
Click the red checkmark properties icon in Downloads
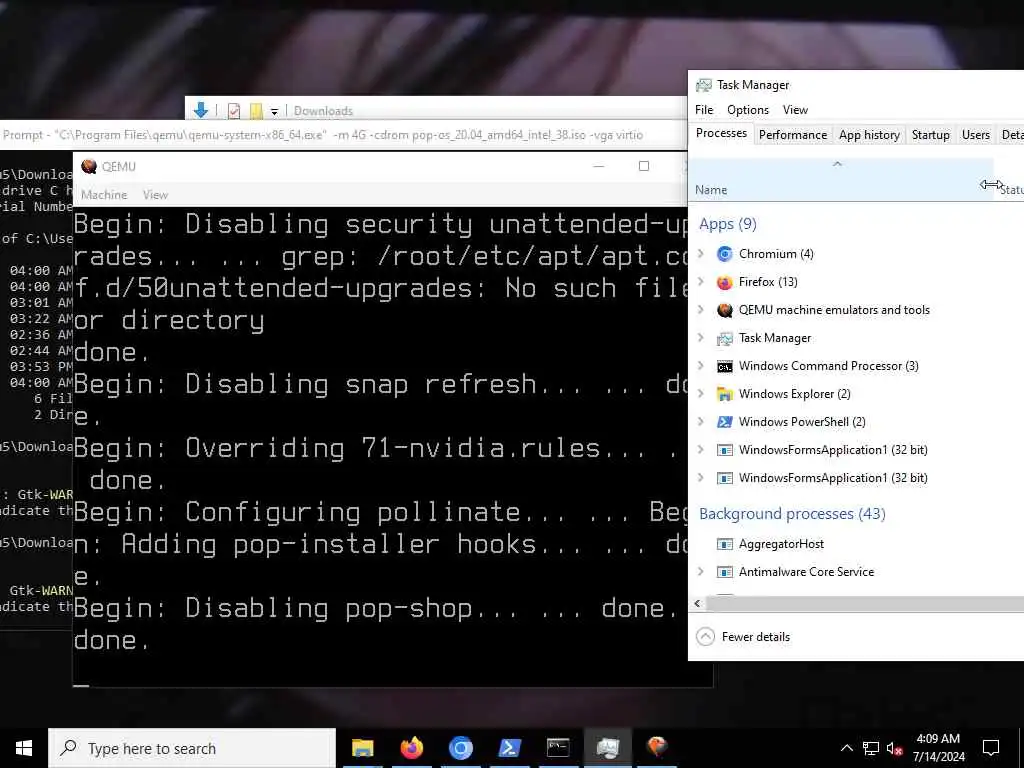click(234, 111)
